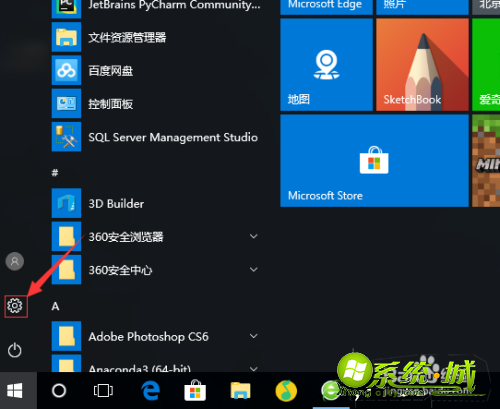Launch Microsoft Edge from taskbar
Viewport: 500px width, 409px height.
coord(150,390)
